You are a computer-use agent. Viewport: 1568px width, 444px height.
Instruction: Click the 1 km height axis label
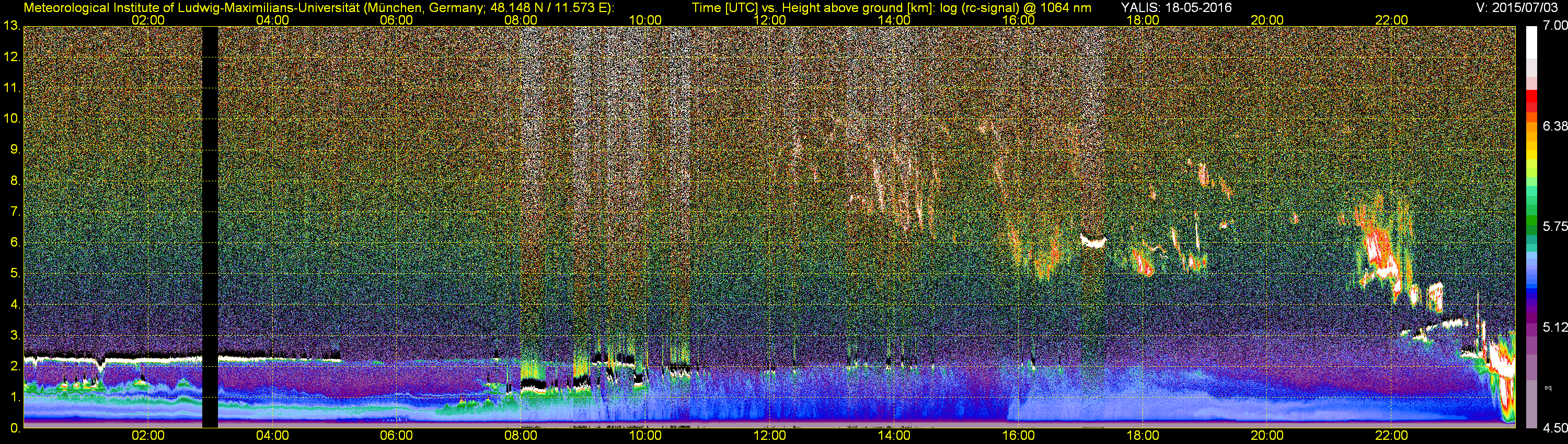point(15,397)
